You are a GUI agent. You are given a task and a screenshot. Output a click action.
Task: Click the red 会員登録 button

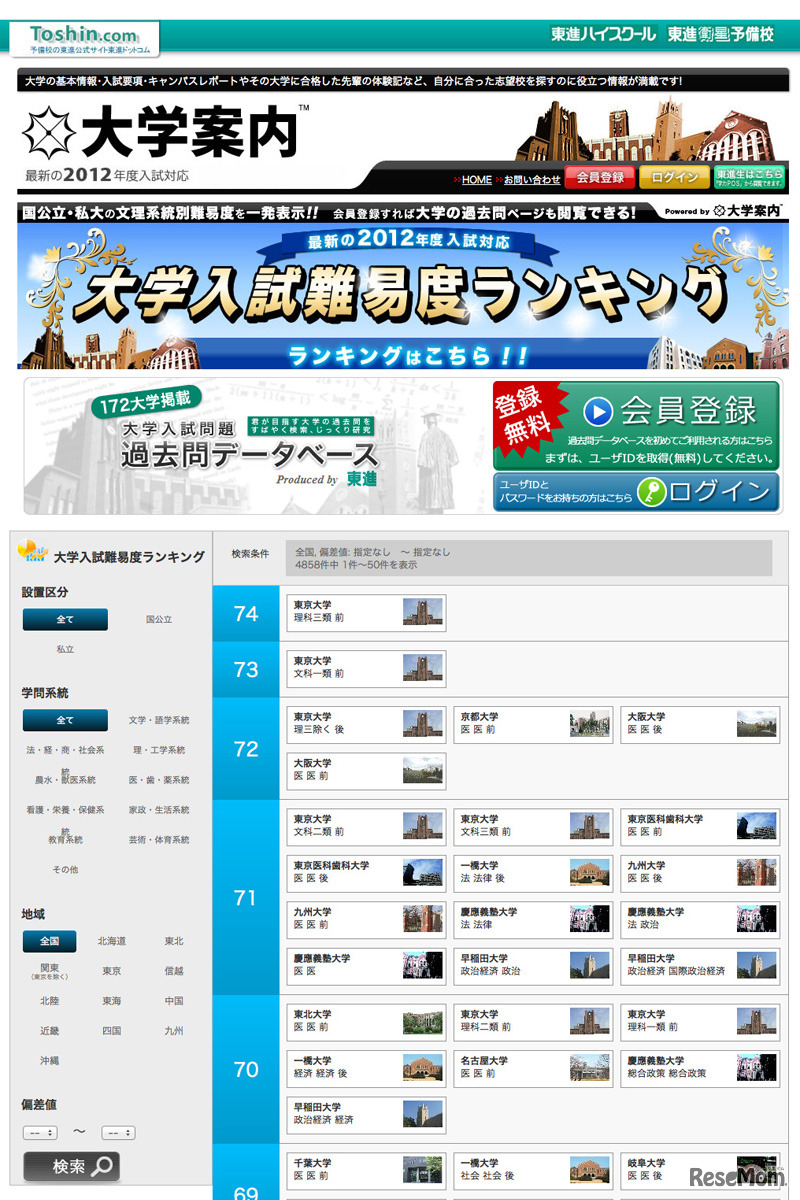pos(600,177)
